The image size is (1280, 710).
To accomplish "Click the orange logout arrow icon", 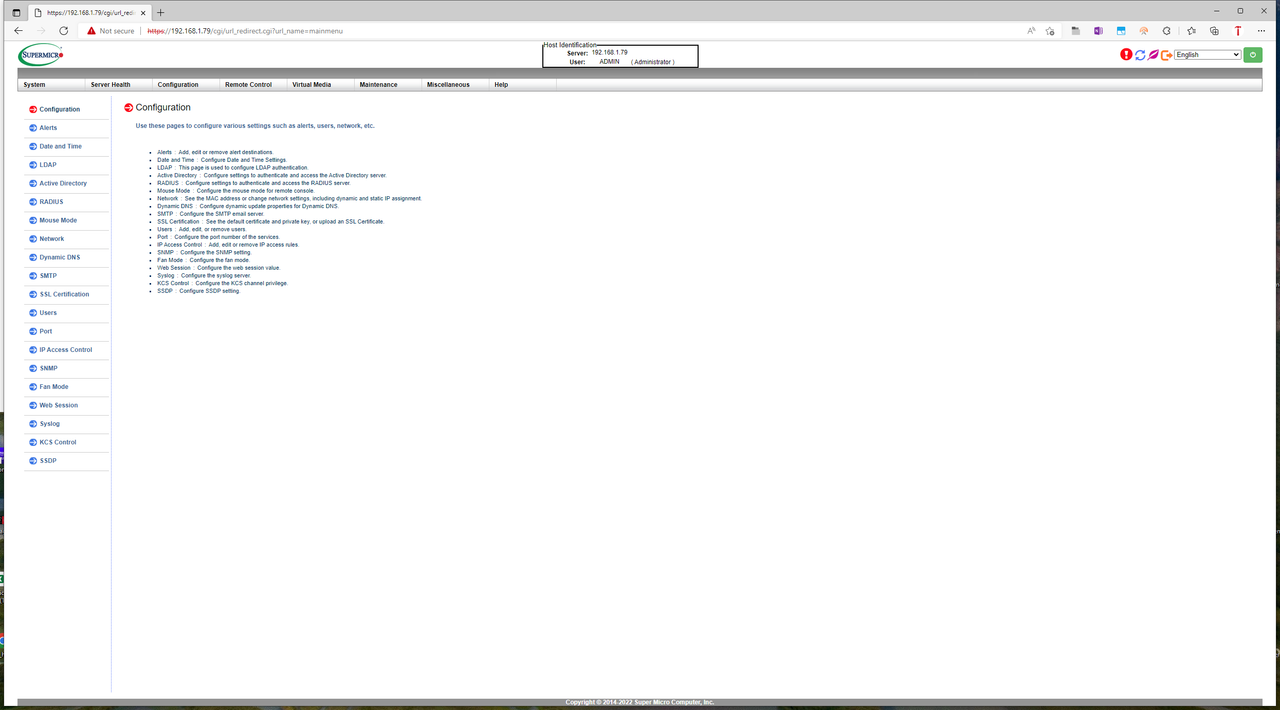I will point(1166,55).
